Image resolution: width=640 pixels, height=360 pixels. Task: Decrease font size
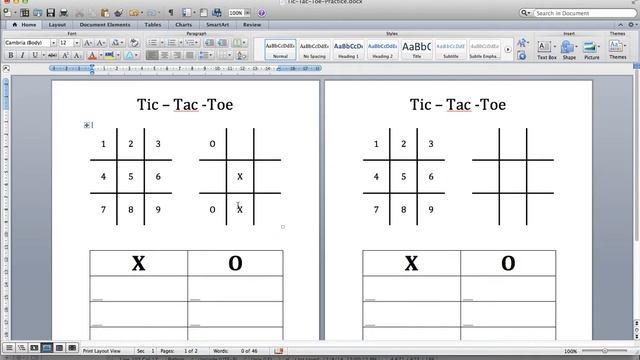coord(100,42)
